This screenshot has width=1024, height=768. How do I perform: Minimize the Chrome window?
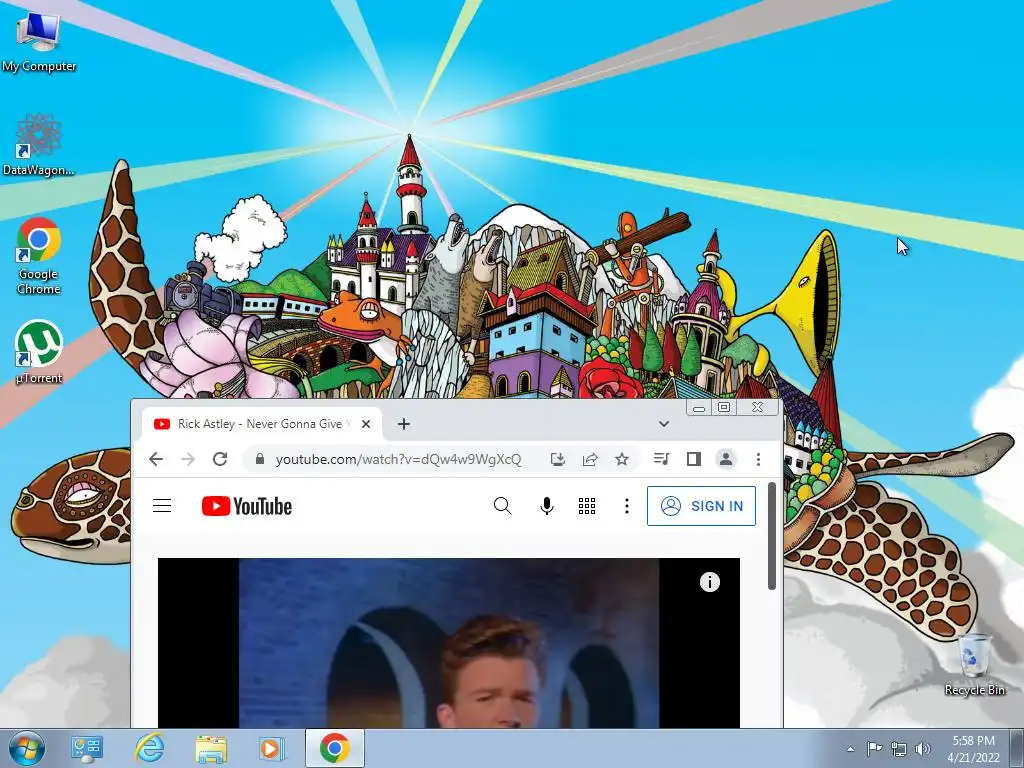point(699,408)
